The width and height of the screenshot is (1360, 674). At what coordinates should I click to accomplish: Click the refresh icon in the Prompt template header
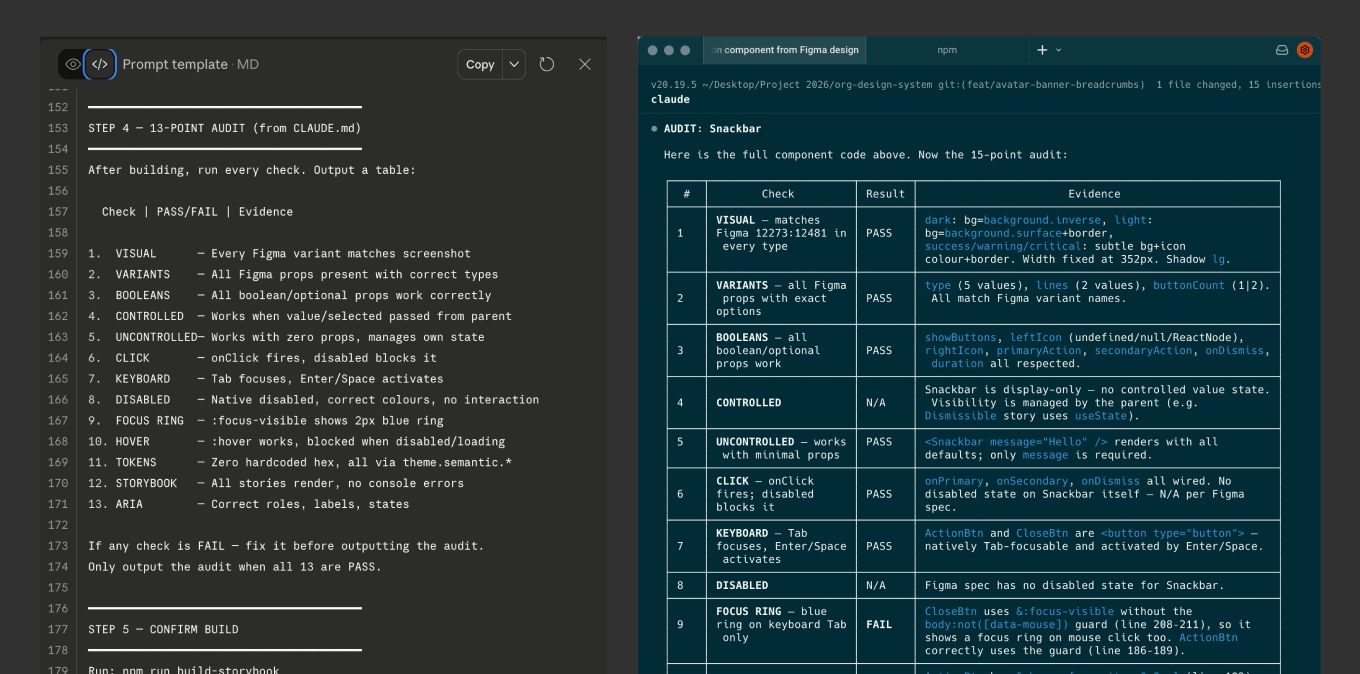(x=547, y=64)
